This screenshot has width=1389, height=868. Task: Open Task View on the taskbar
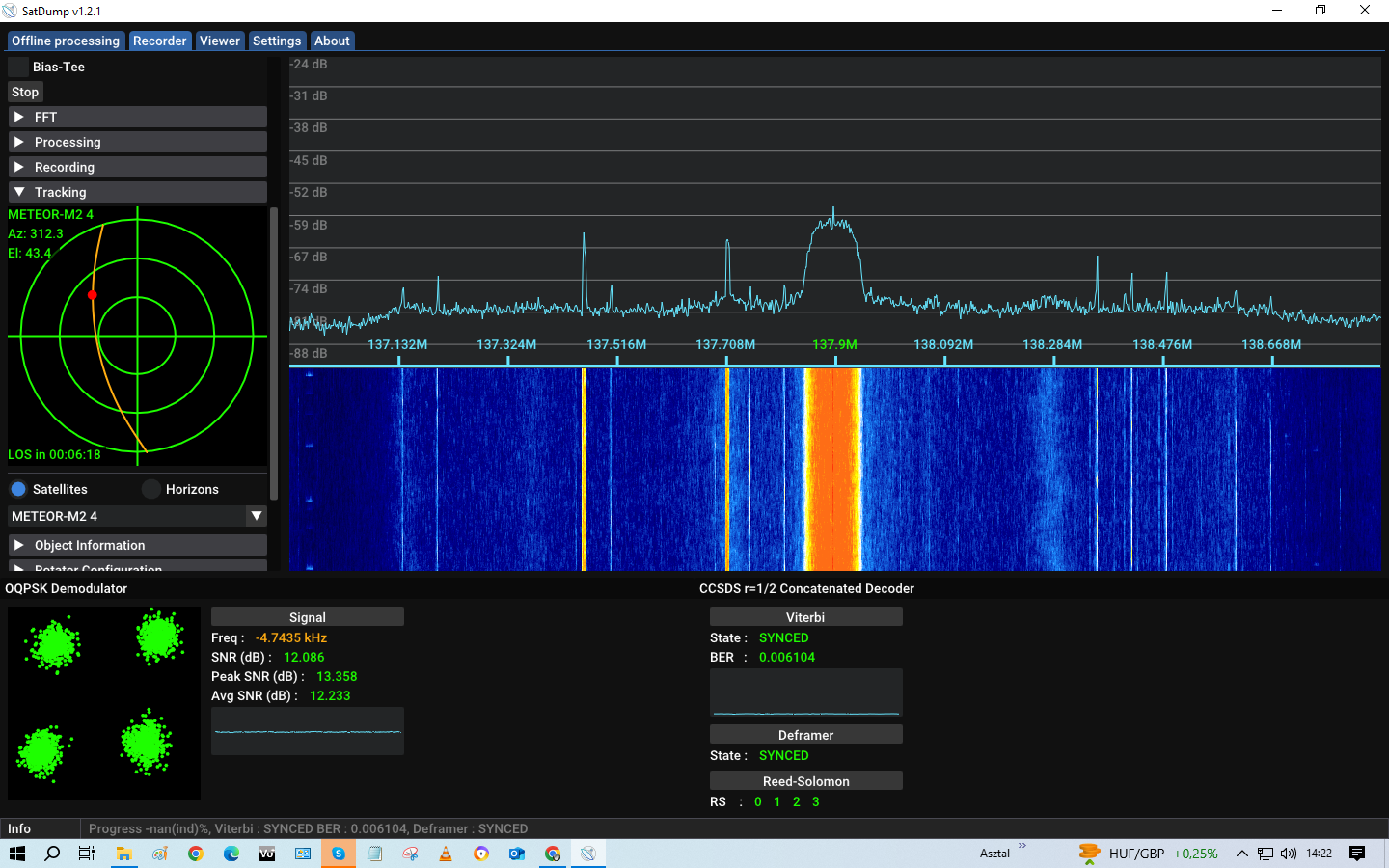pos(87,854)
